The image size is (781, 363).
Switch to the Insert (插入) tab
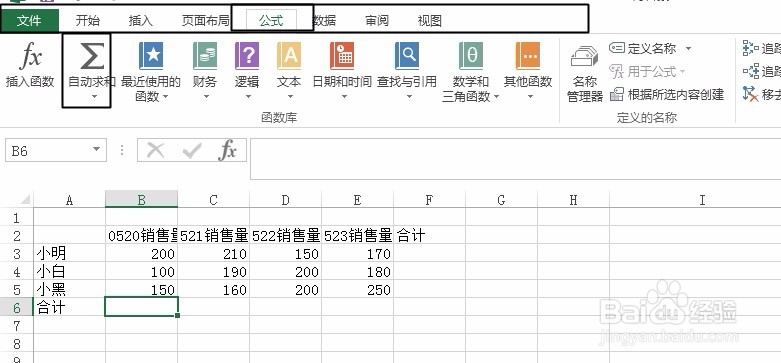pos(140,20)
